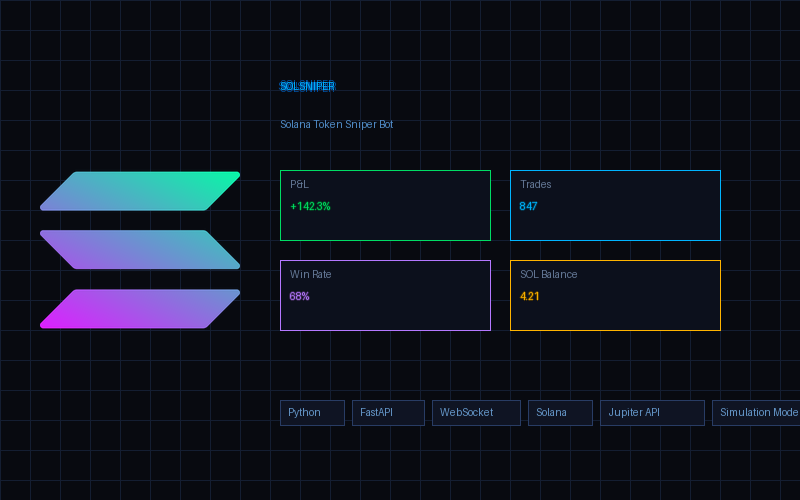This screenshot has height=500, width=800.
Task: Open the Trades stat card
Action: coord(615,206)
